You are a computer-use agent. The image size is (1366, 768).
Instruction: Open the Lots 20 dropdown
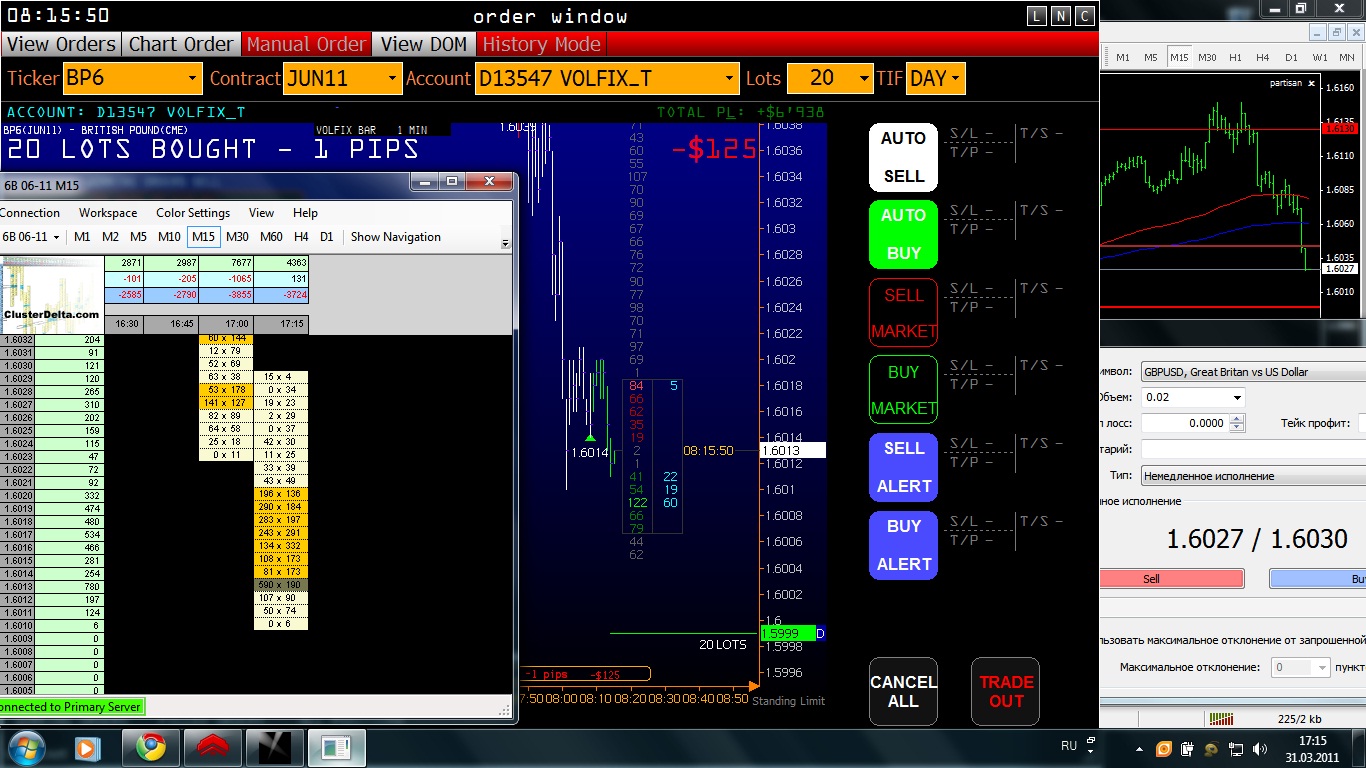864,78
